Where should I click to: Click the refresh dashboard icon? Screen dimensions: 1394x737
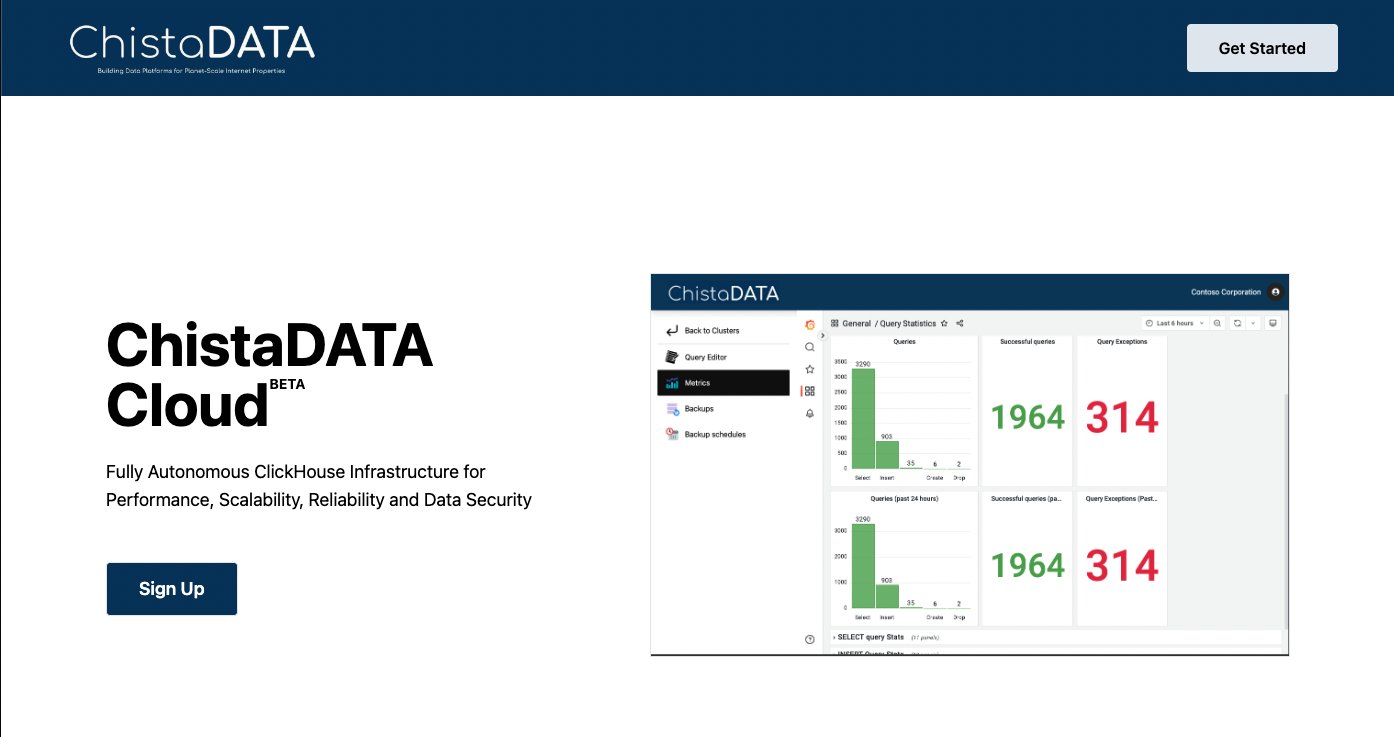[x=1237, y=323]
